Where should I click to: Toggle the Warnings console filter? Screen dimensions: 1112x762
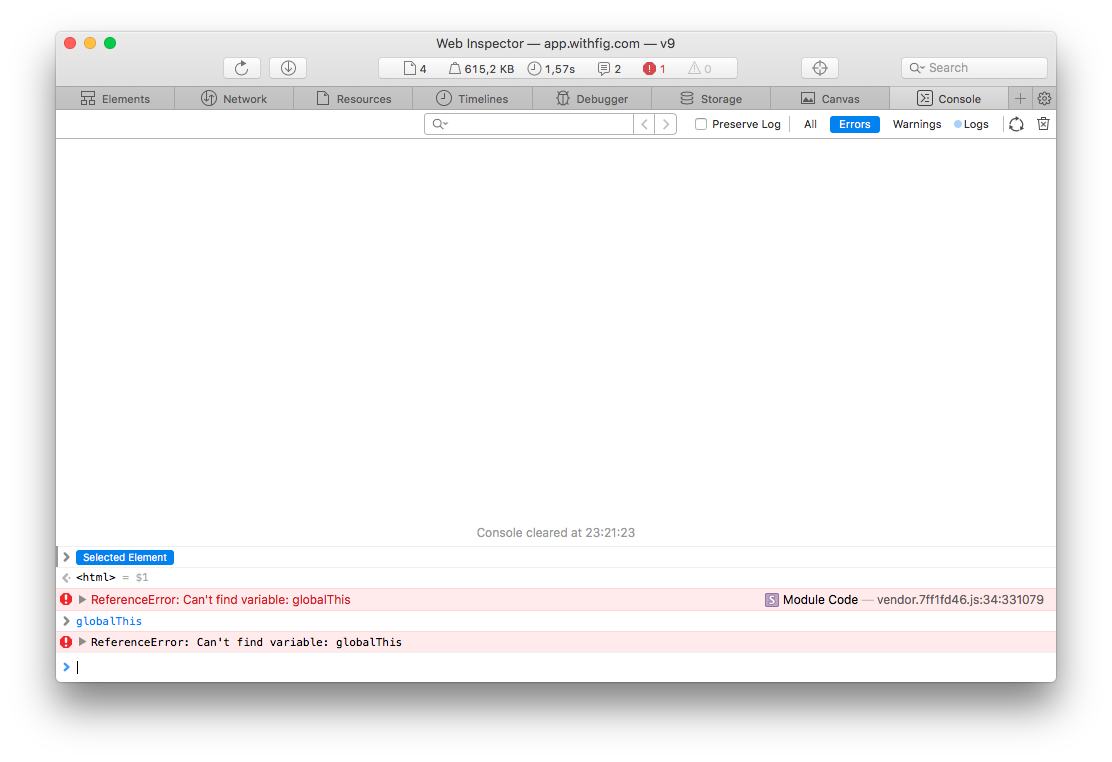click(x=916, y=123)
